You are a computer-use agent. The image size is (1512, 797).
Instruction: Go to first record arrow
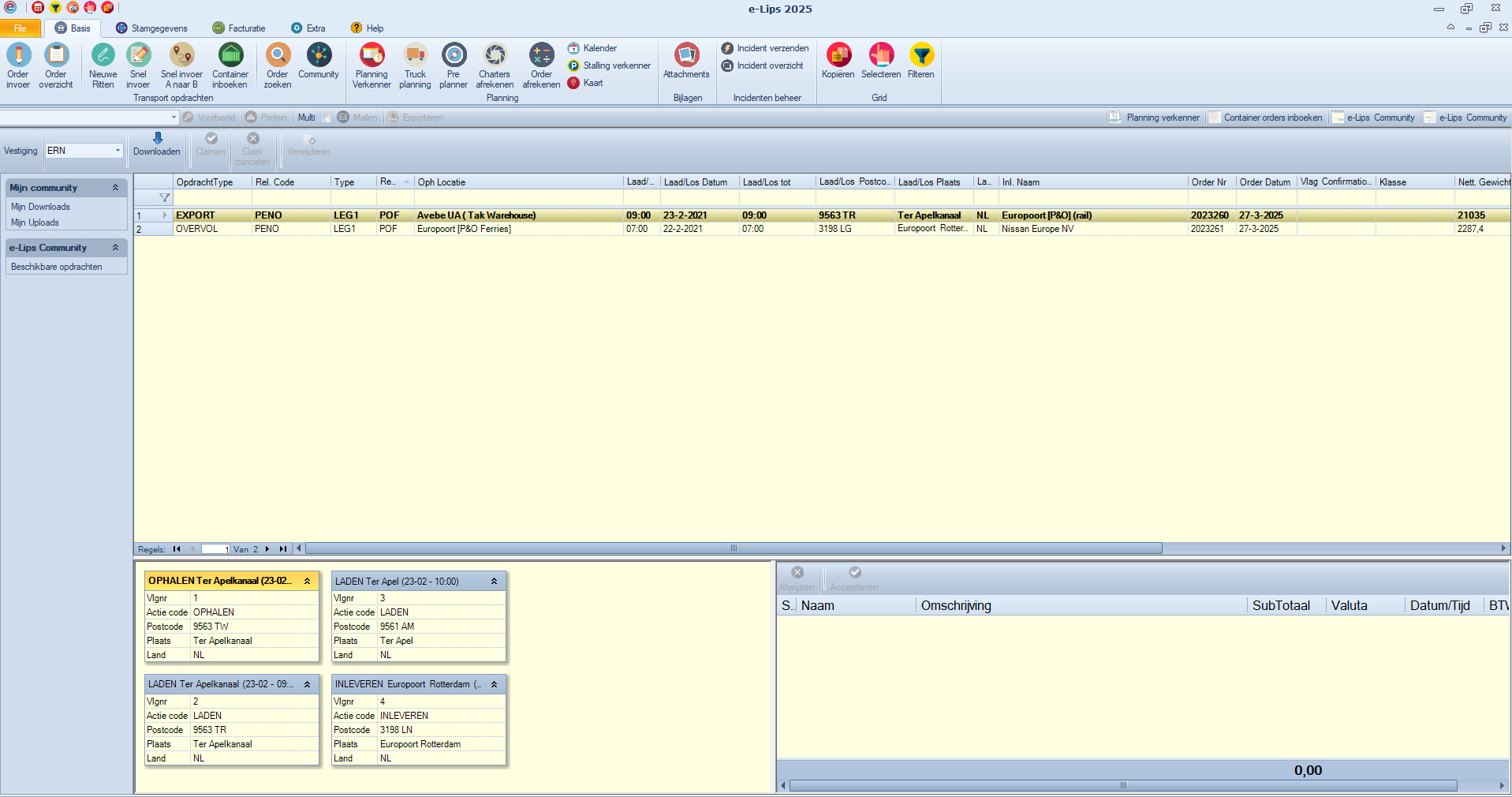(x=177, y=549)
